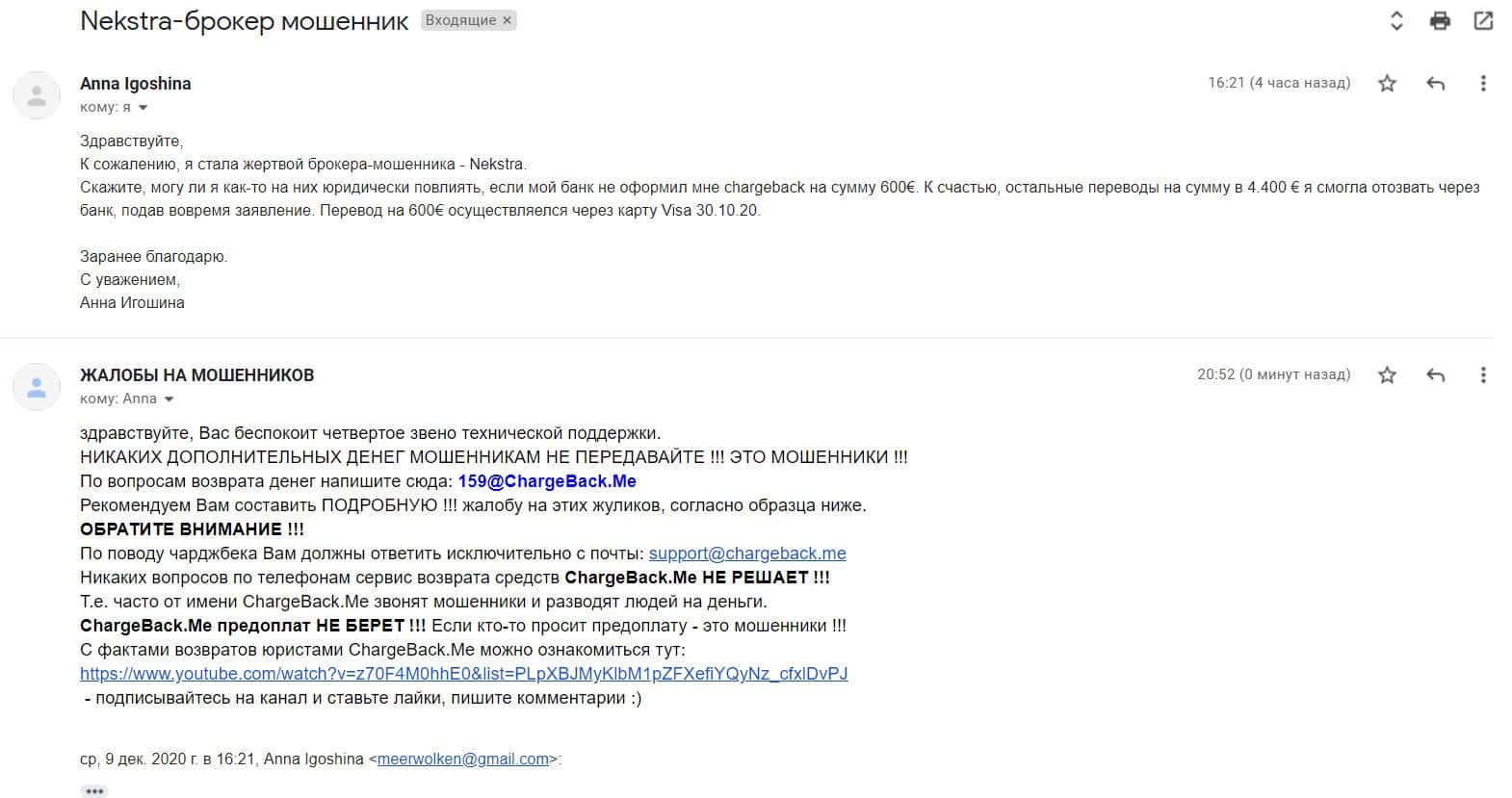Star the ЖАЛОБЫ НА МОШЕННИКОВ message
The height and width of the screenshot is (798, 1512).
[1387, 375]
